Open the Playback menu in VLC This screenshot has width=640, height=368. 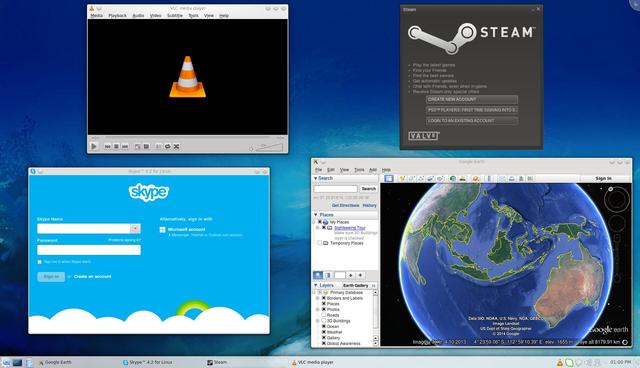(118, 16)
